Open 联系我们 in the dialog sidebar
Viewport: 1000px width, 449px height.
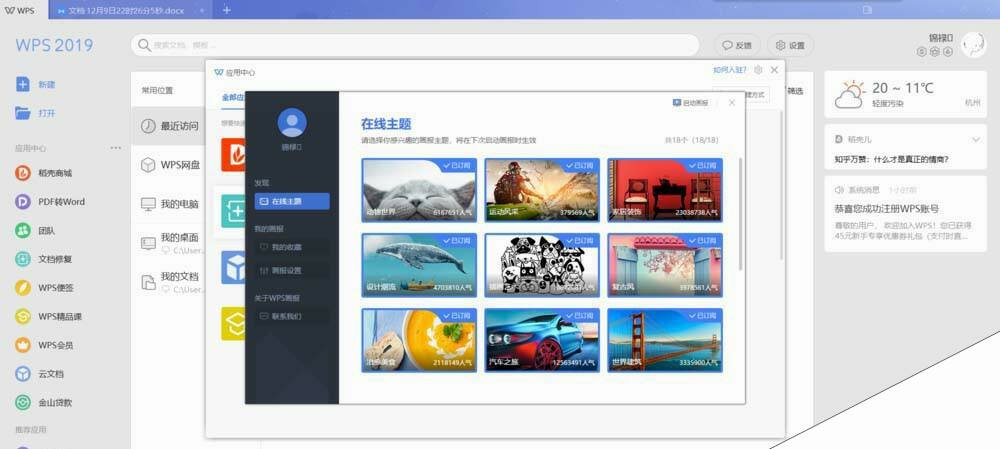(292, 316)
